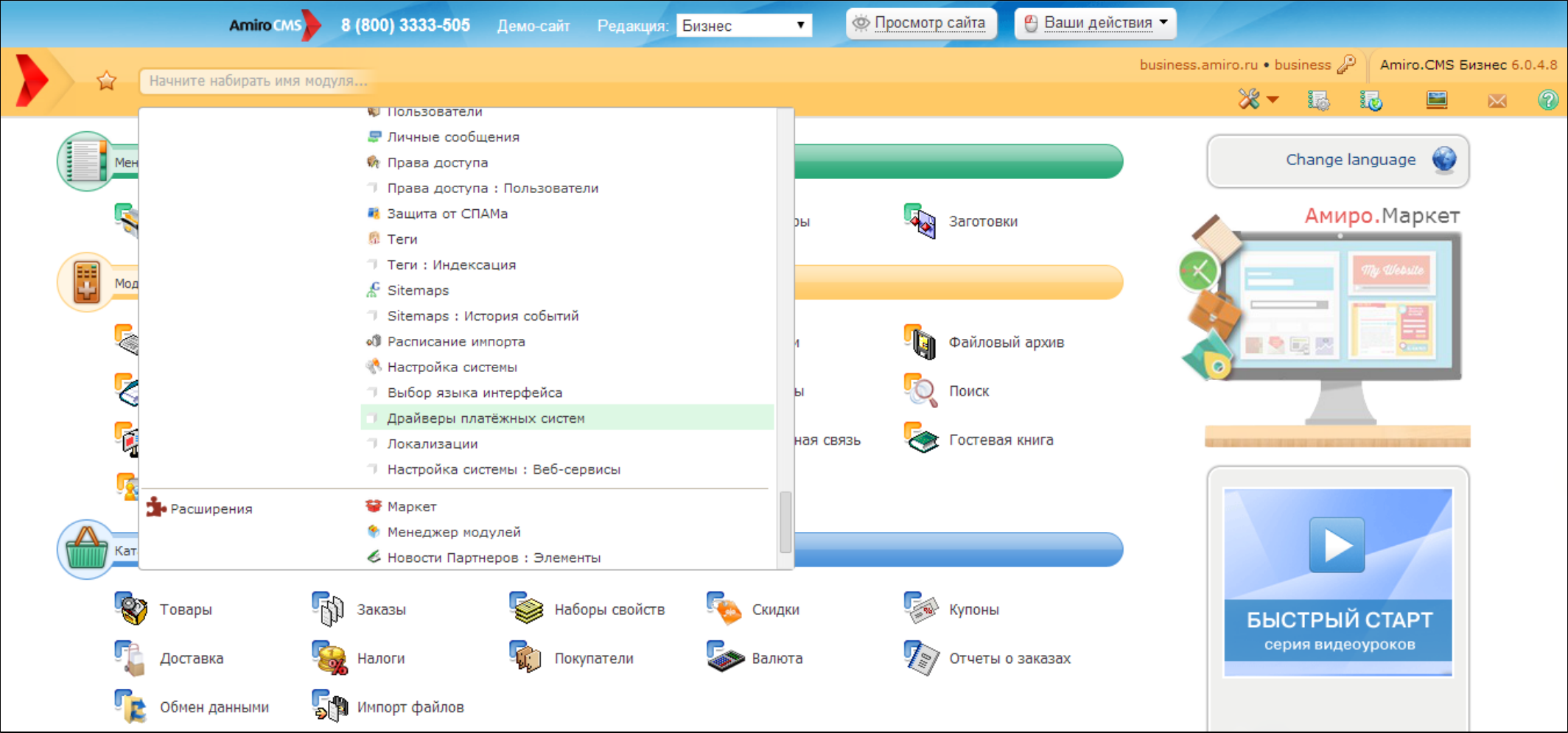The image size is (1568, 733).
Task: Select Теги menu item
Action: 402,239
